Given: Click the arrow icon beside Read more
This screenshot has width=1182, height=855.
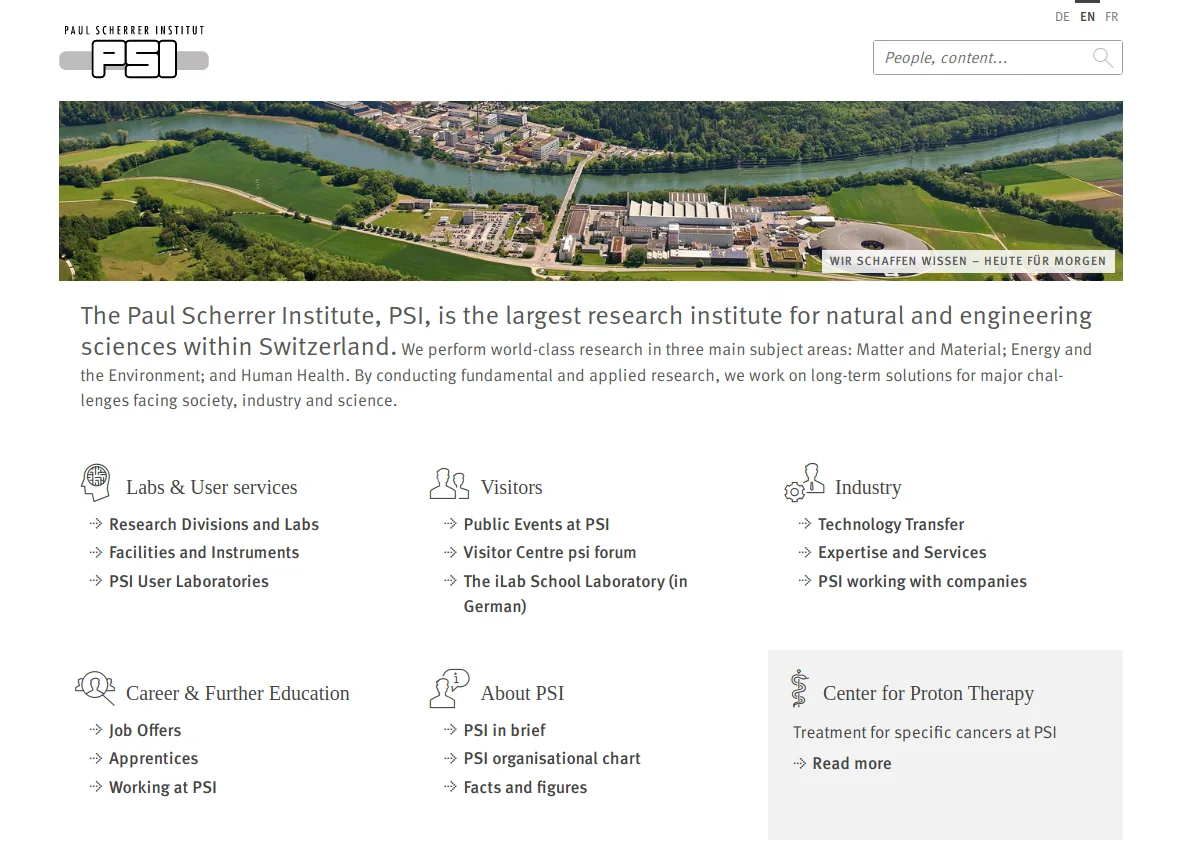Looking at the screenshot, I should coord(800,764).
